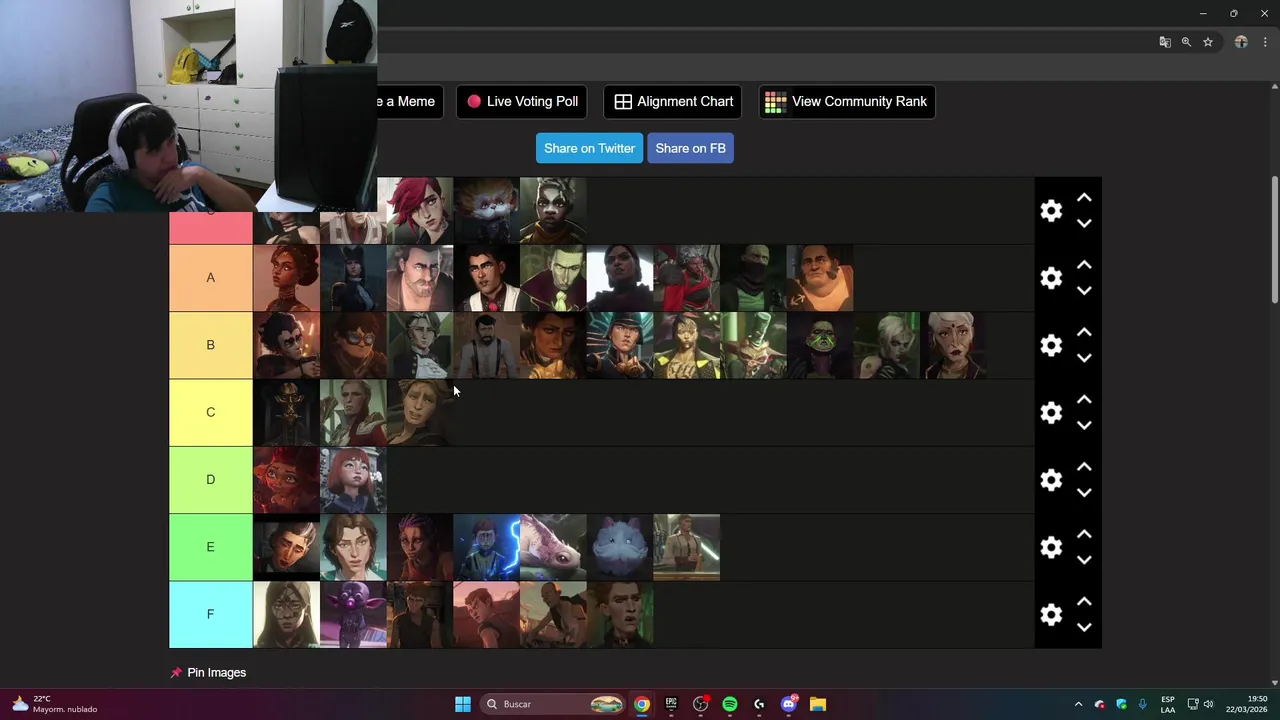This screenshot has height=720, width=1280.
Task: Move tier D row down
Action: 1084,493
